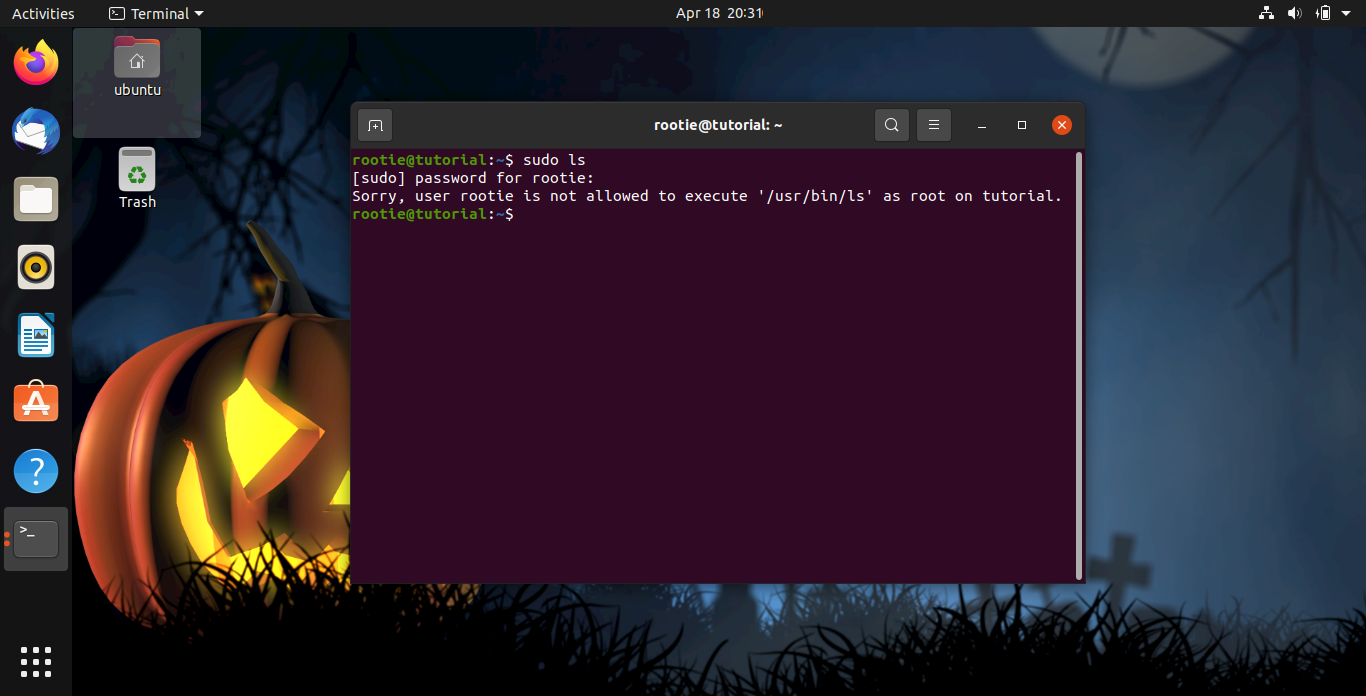Screen dimensions: 1366x696
Task: Open the Activities overview
Action: 43,13
